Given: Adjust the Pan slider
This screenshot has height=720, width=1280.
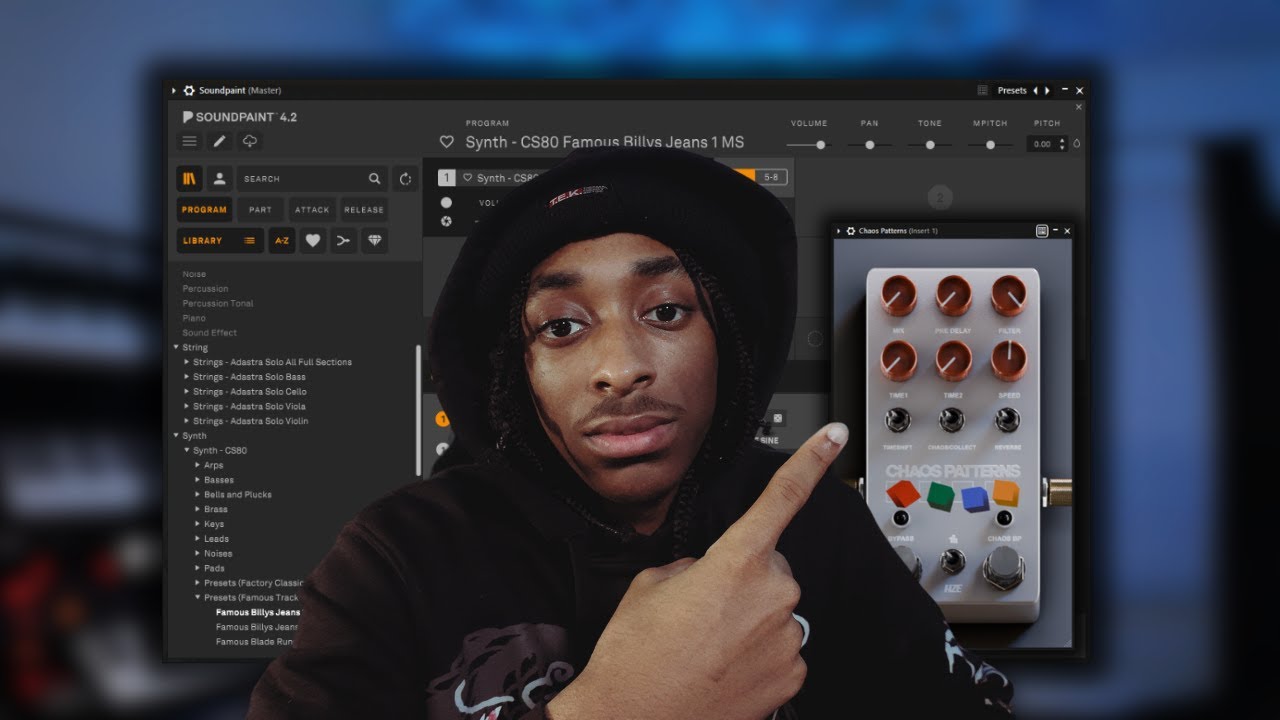Looking at the screenshot, I should (x=869, y=145).
